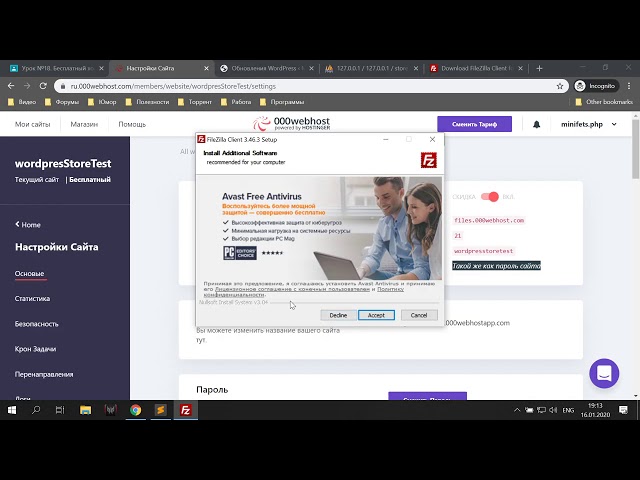Click the port value 21

[458, 236]
